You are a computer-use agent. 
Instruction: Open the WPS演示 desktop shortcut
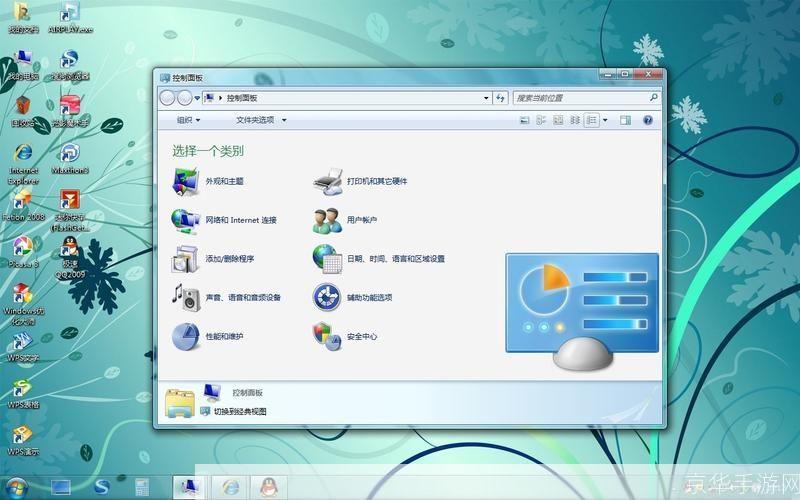(x=23, y=440)
